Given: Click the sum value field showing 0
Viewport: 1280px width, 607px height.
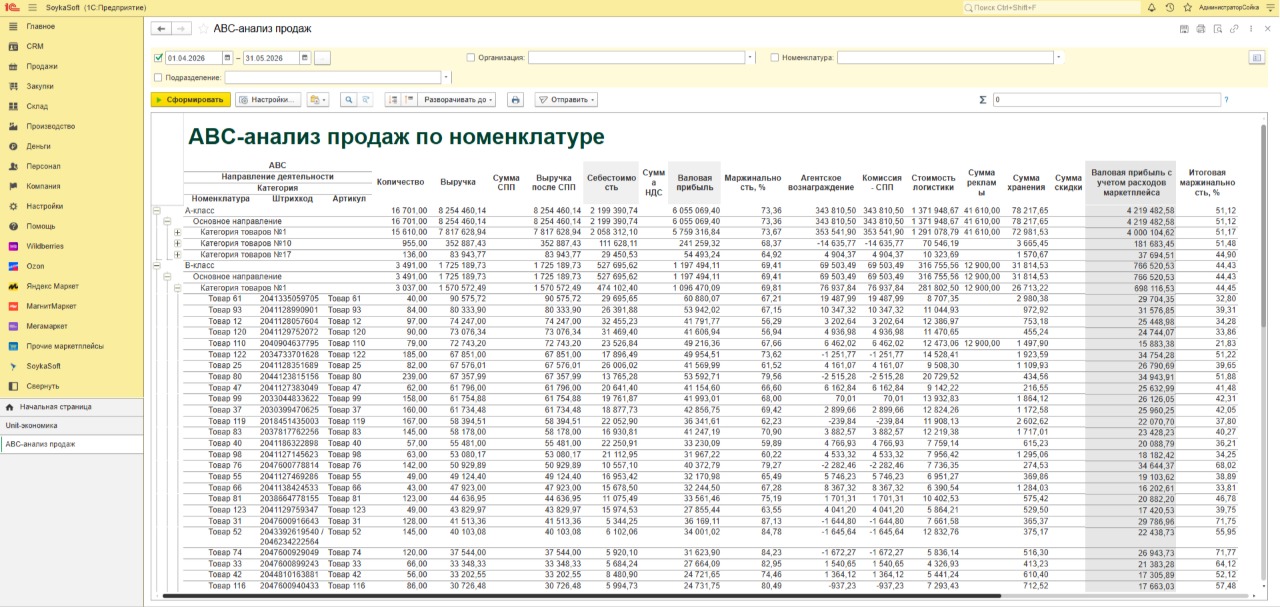Looking at the screenshot, I should point(1106,100).
